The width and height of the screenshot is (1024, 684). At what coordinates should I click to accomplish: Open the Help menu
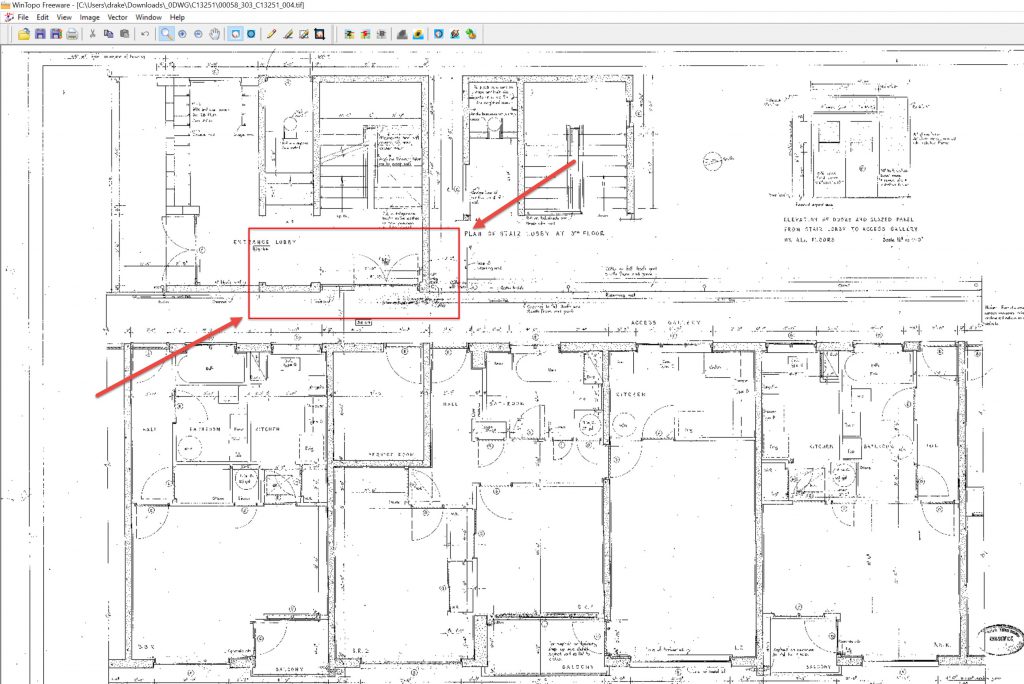(x=177, y=18)
